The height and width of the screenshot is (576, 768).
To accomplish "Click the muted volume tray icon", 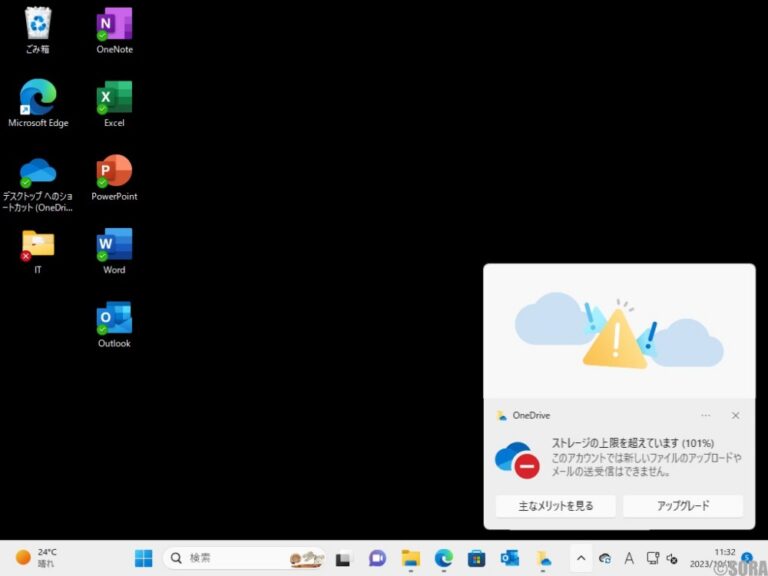I will pos(672,558).
